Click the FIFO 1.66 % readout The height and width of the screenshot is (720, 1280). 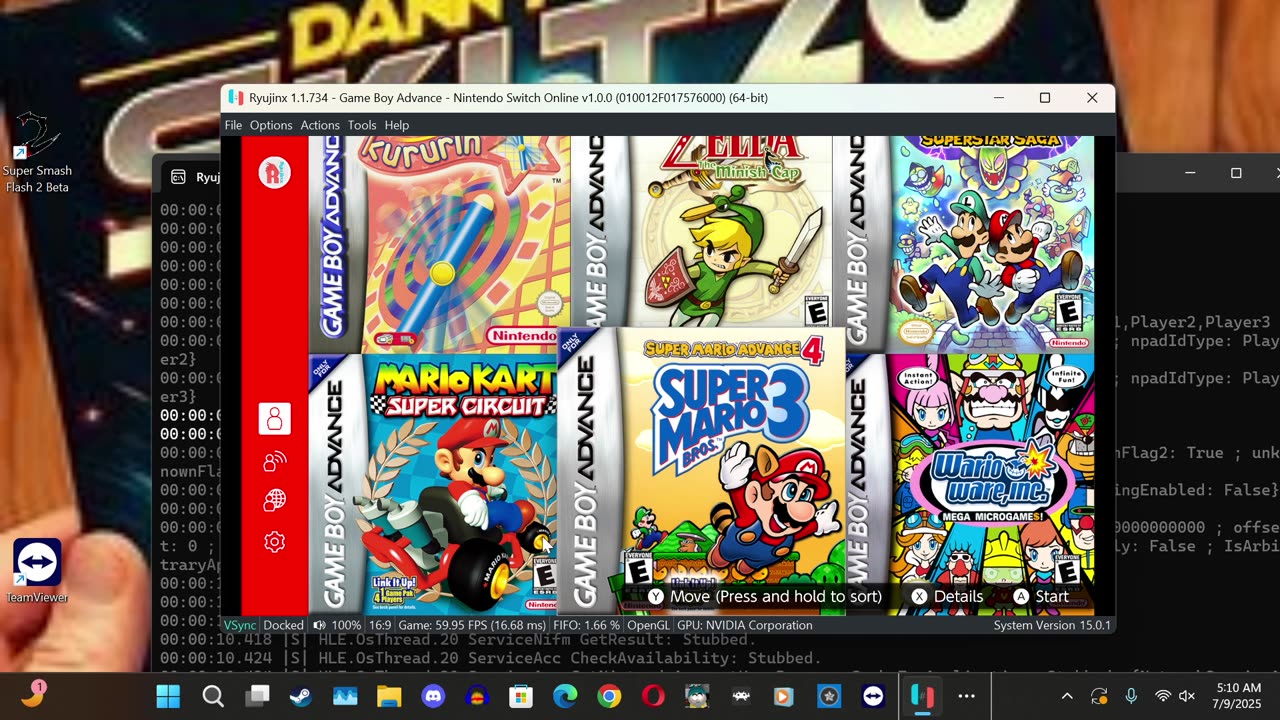point(587,625)
